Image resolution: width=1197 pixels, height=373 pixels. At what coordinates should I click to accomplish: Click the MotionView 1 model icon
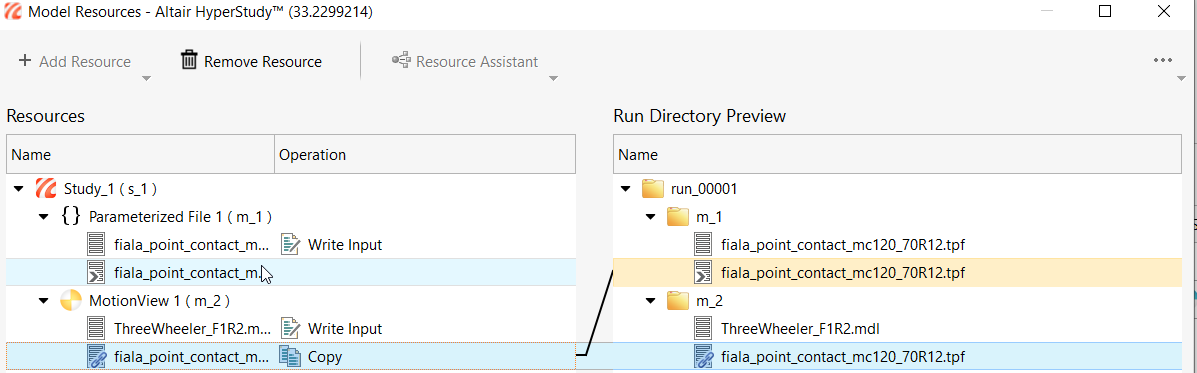pos(70,301)
